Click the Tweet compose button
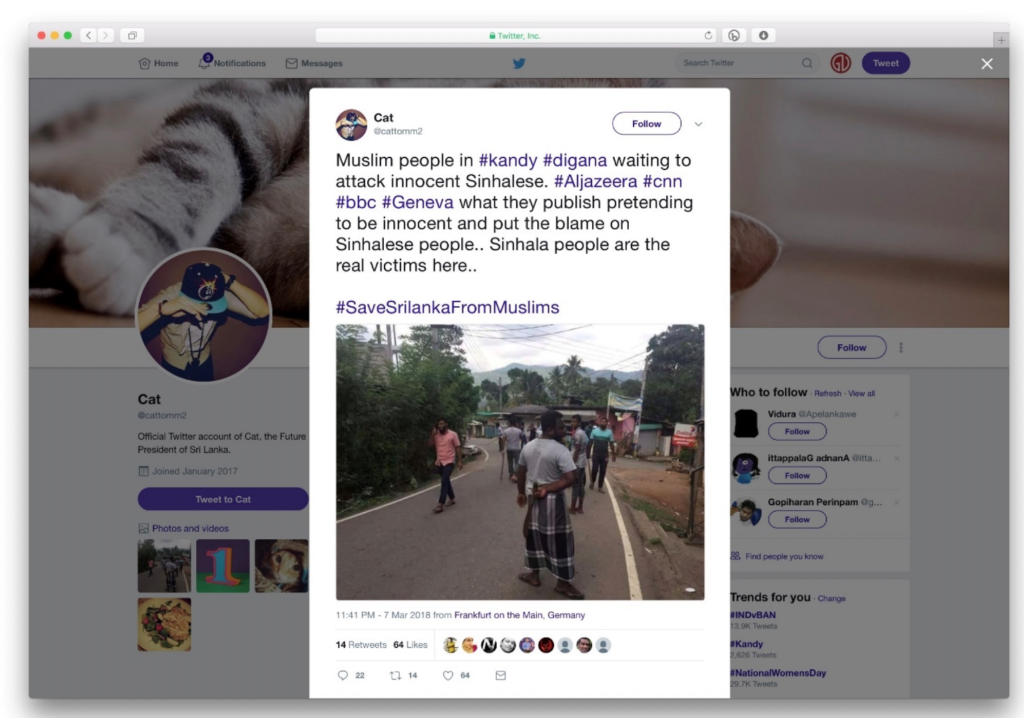The image size is (1024, 718). [x=886, y=63]
